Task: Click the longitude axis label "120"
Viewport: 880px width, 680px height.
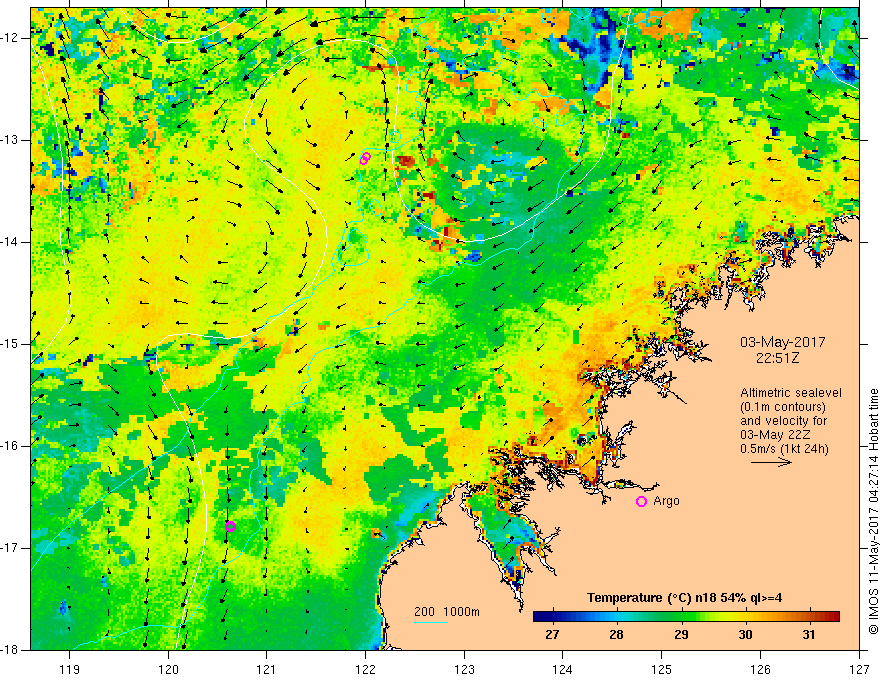Action: point(168,669)
